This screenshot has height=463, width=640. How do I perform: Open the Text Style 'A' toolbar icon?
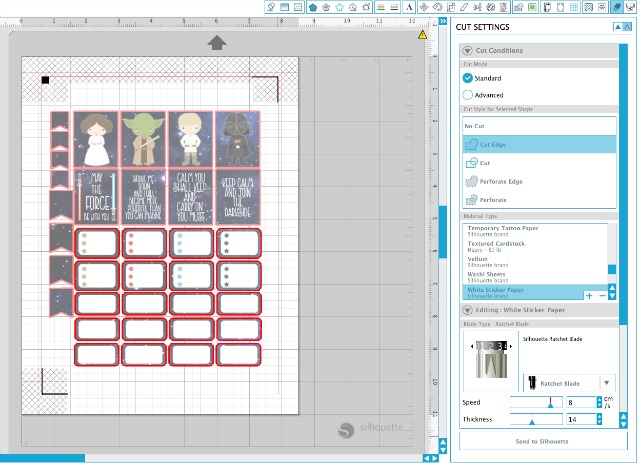click(409, 7)
